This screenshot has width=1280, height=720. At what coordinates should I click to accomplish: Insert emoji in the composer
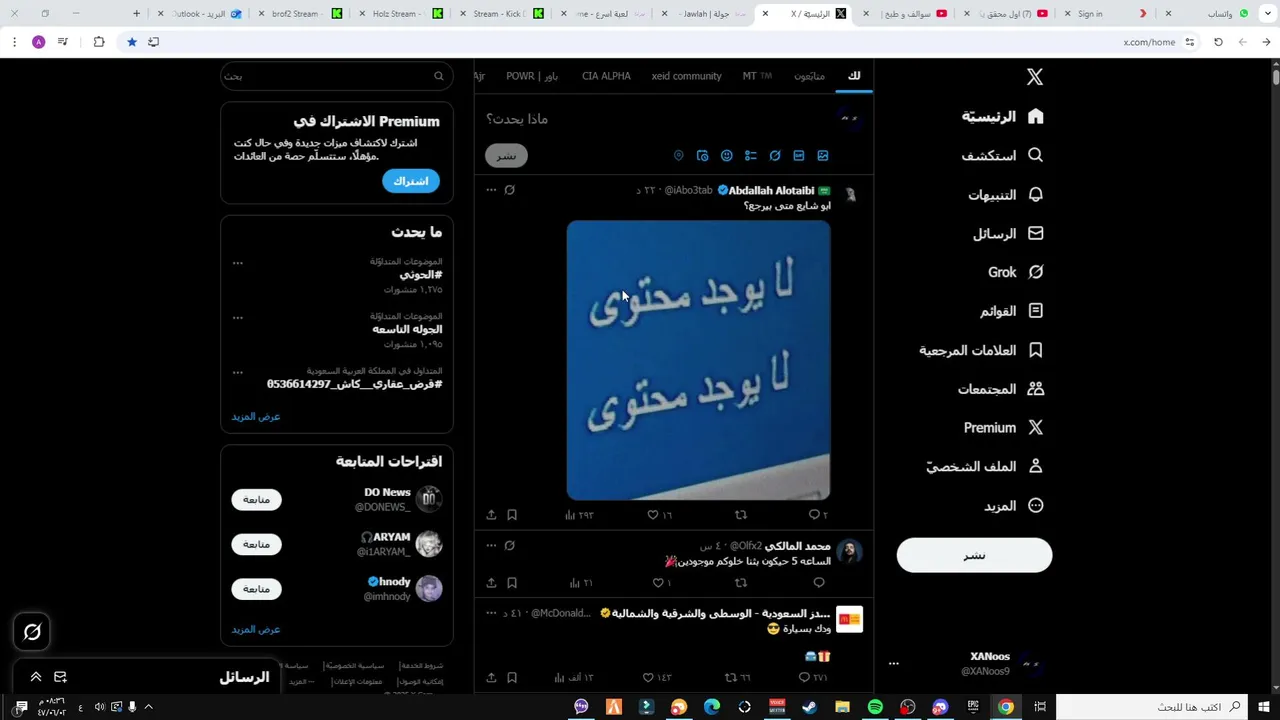[x=727, y=156]
